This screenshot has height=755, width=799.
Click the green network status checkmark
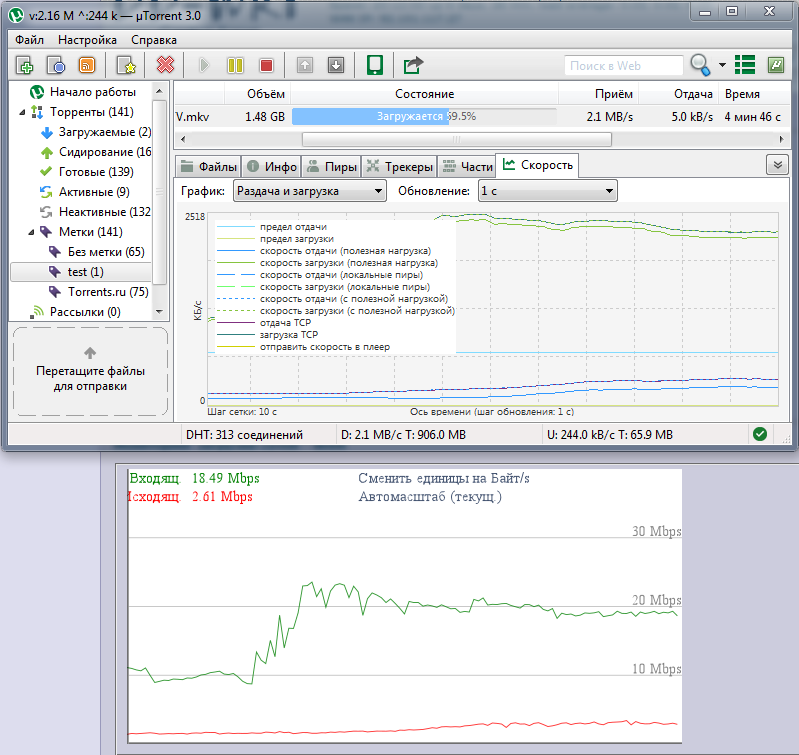[x=760, y=434]
